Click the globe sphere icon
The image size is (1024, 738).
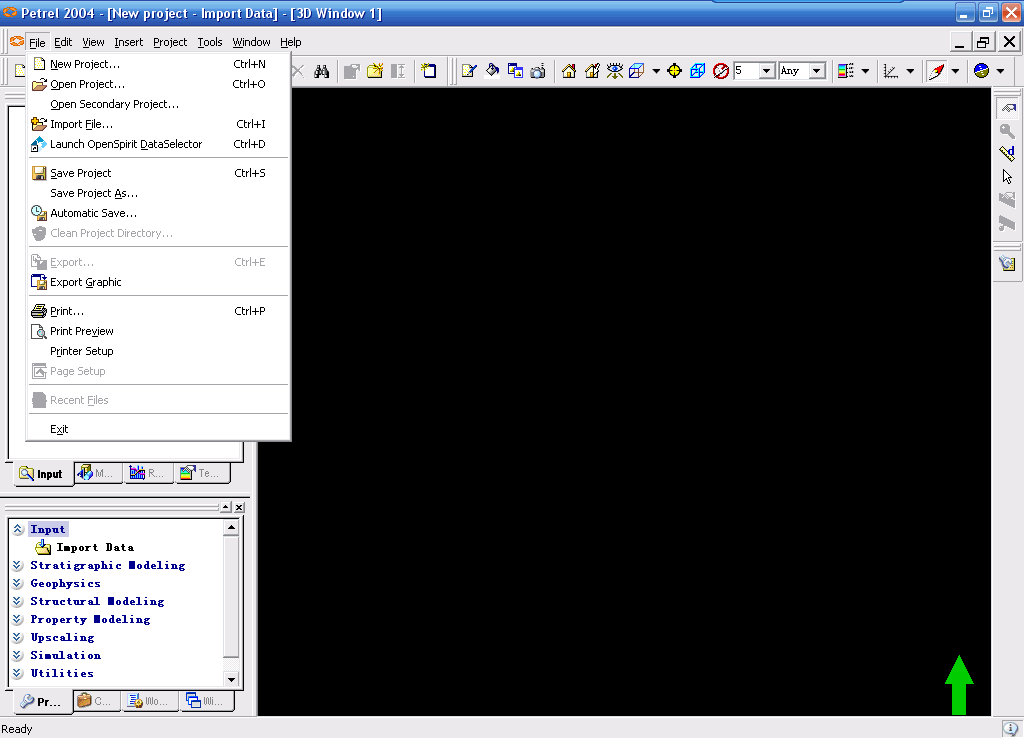(982, 71)
